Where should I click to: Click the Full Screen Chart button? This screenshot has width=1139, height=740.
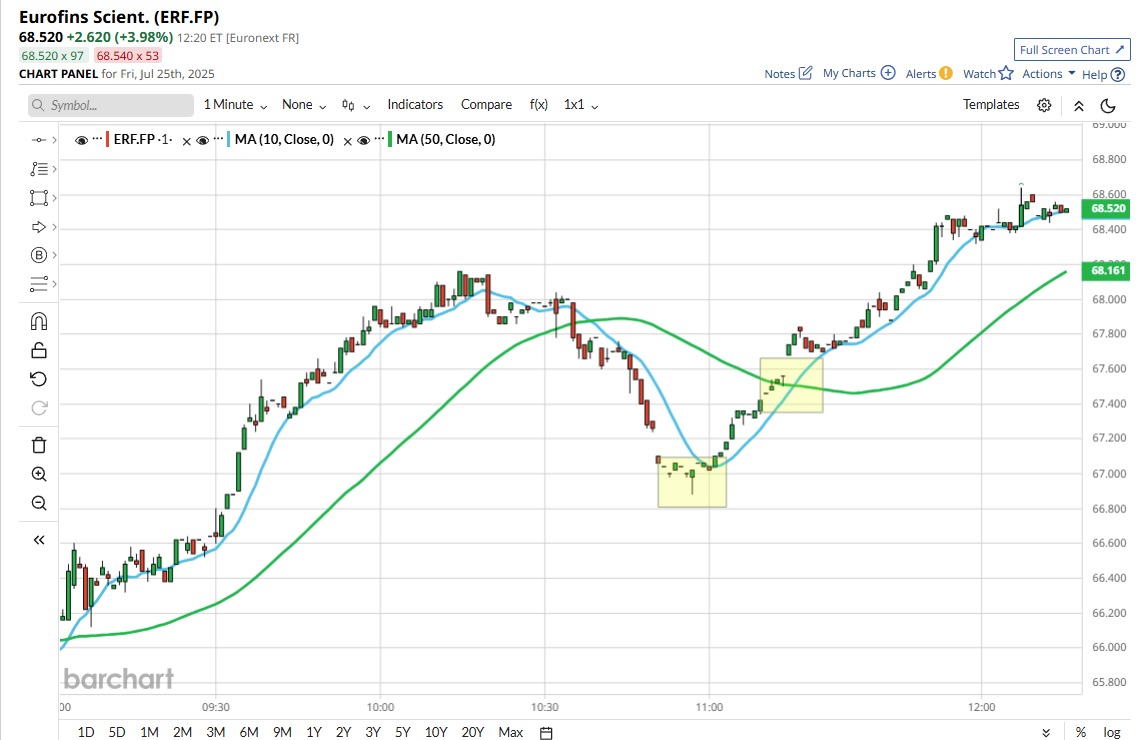[x=1072, y=49]
